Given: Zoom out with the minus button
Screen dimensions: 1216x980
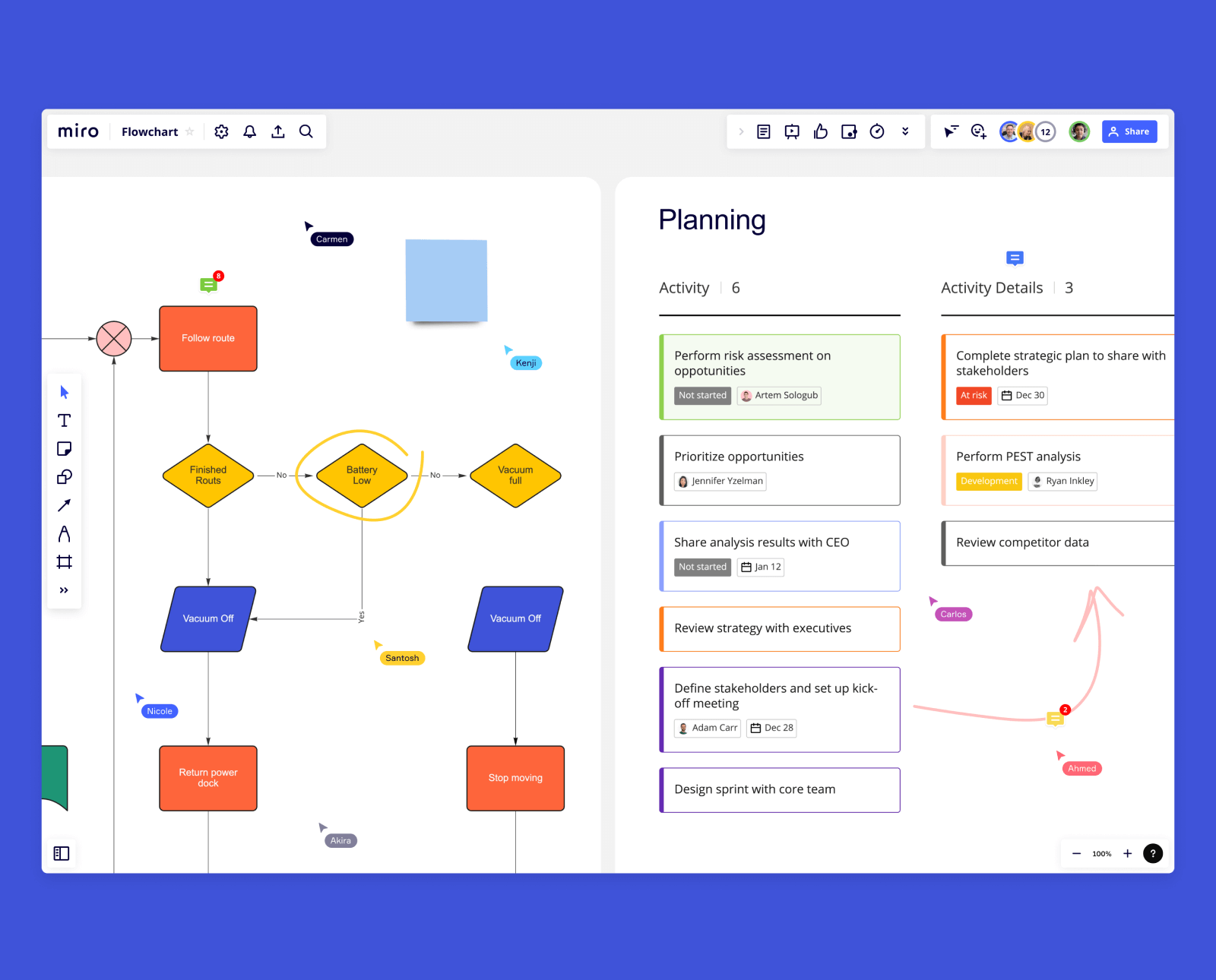Looking at the screenshot, I should (x=1076, y=853).
